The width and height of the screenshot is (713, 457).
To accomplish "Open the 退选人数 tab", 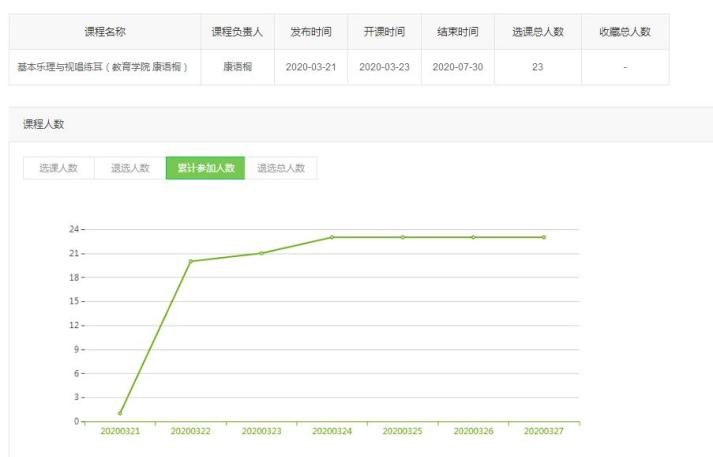I will point(130,168).
